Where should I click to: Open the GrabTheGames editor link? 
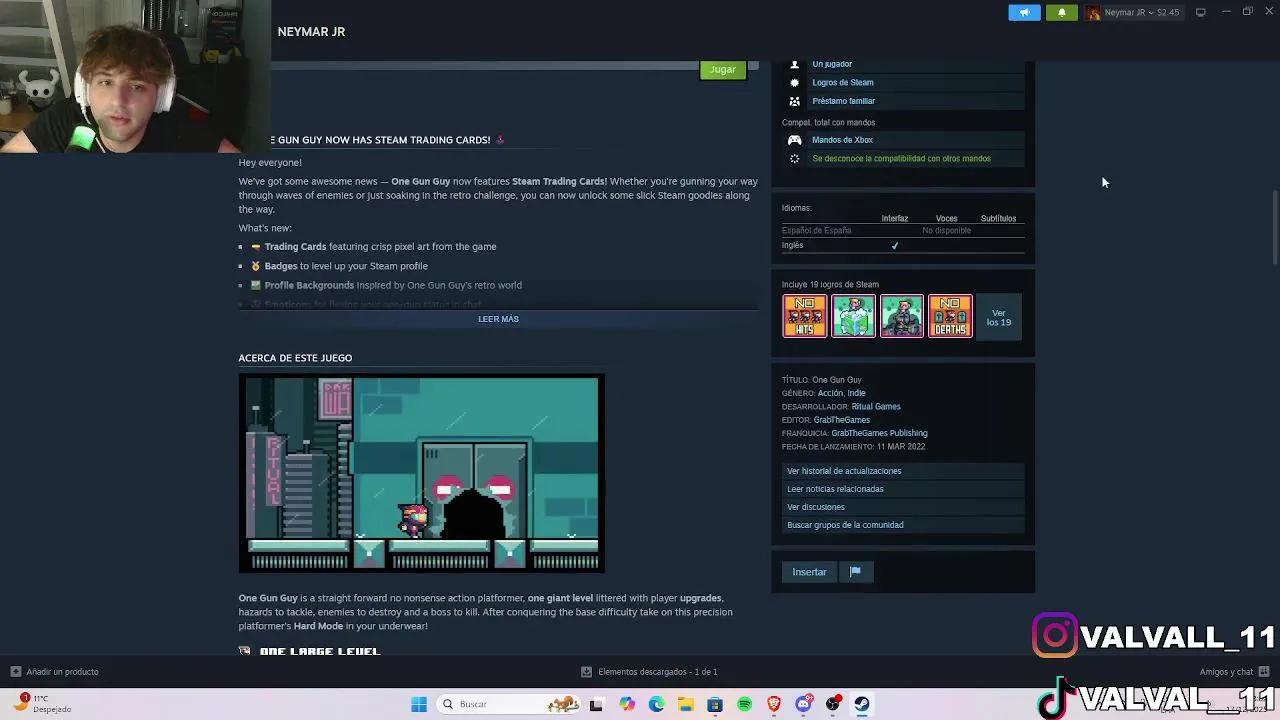pyautogui.click(x=841, y=420)
